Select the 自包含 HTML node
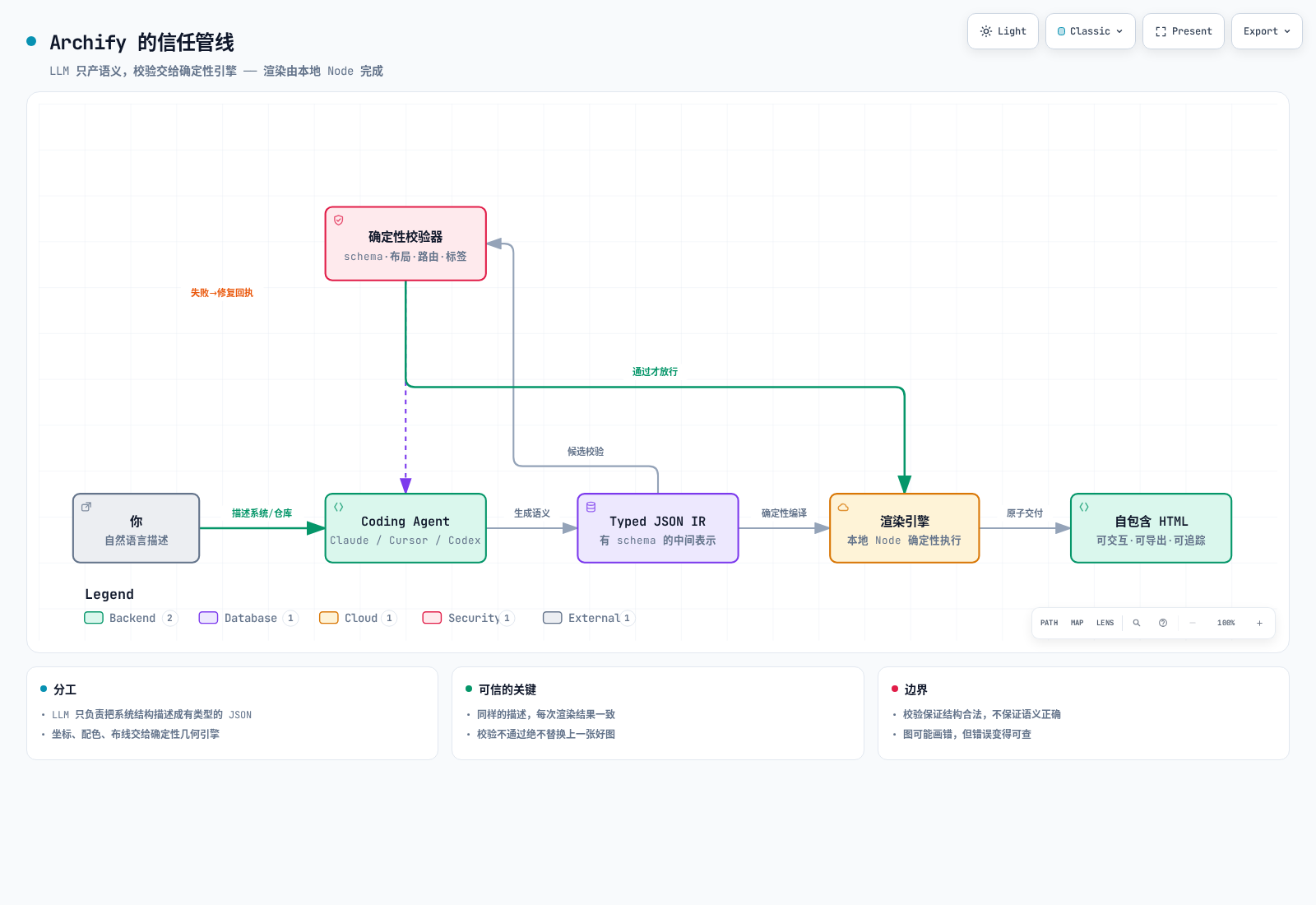The width and height of the screenshot is (1316, 905). point(1151,528)
